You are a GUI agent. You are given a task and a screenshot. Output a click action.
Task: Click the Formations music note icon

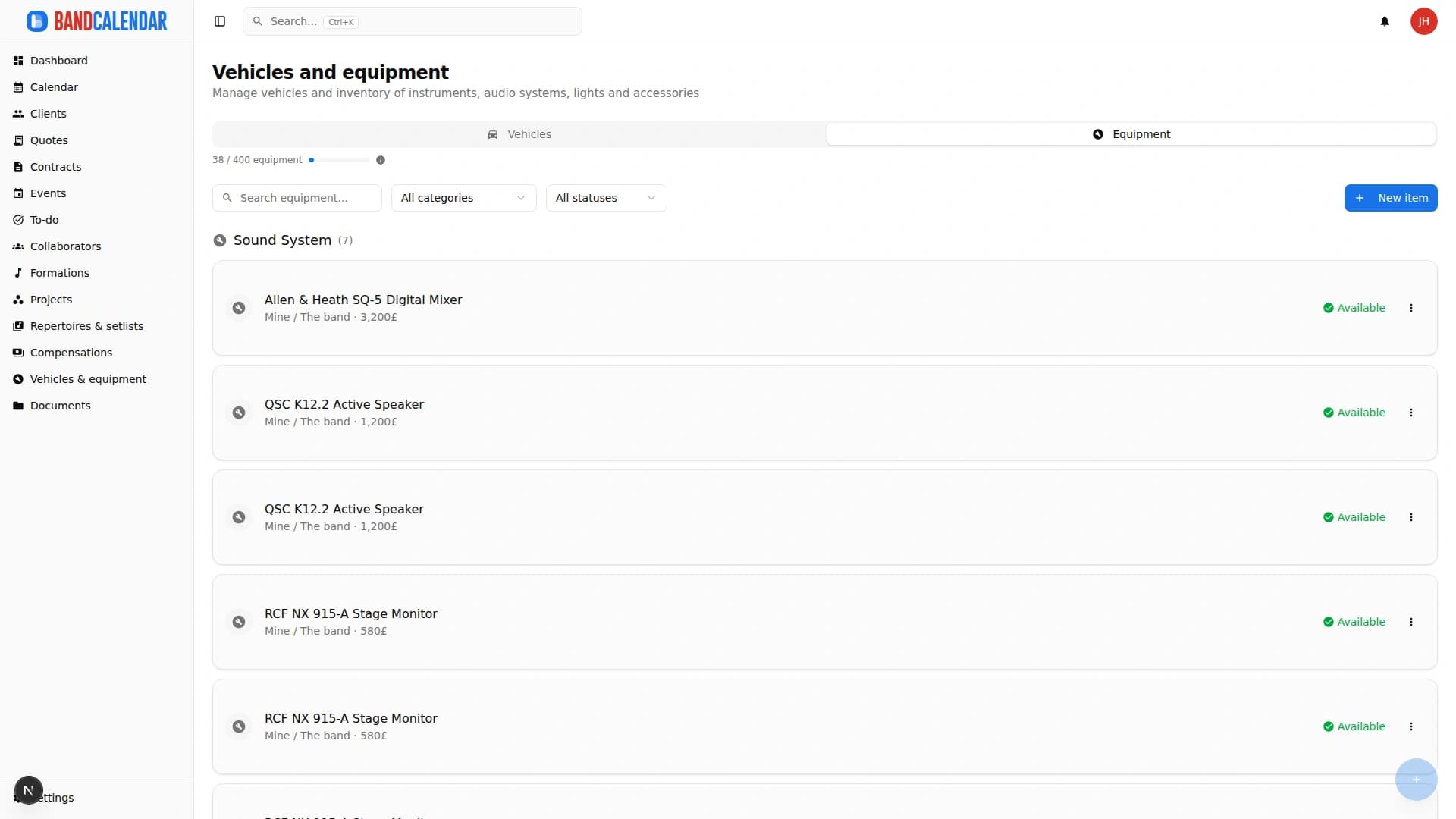(x=18, y=273)
